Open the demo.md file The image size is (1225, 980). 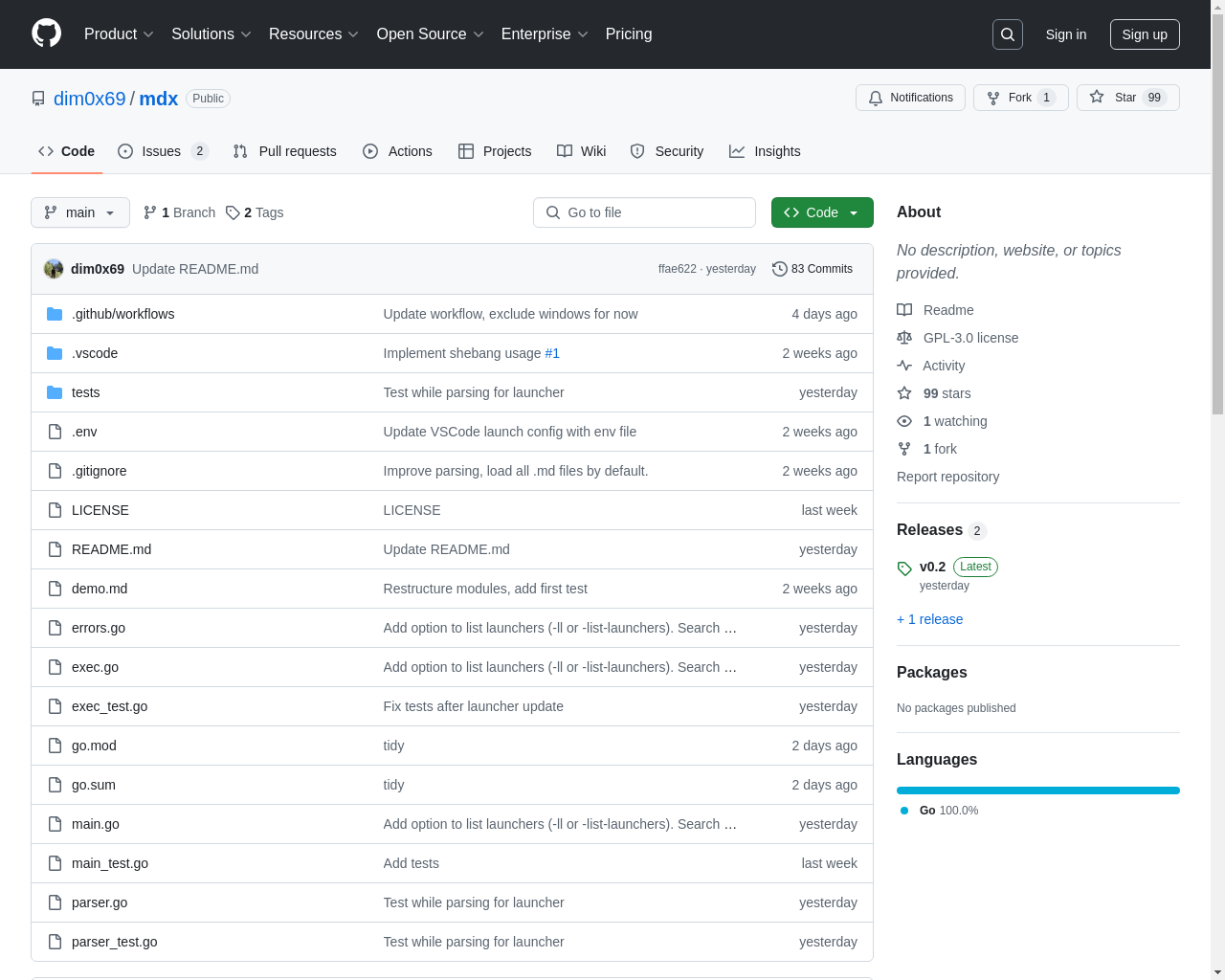click(100, 589)
